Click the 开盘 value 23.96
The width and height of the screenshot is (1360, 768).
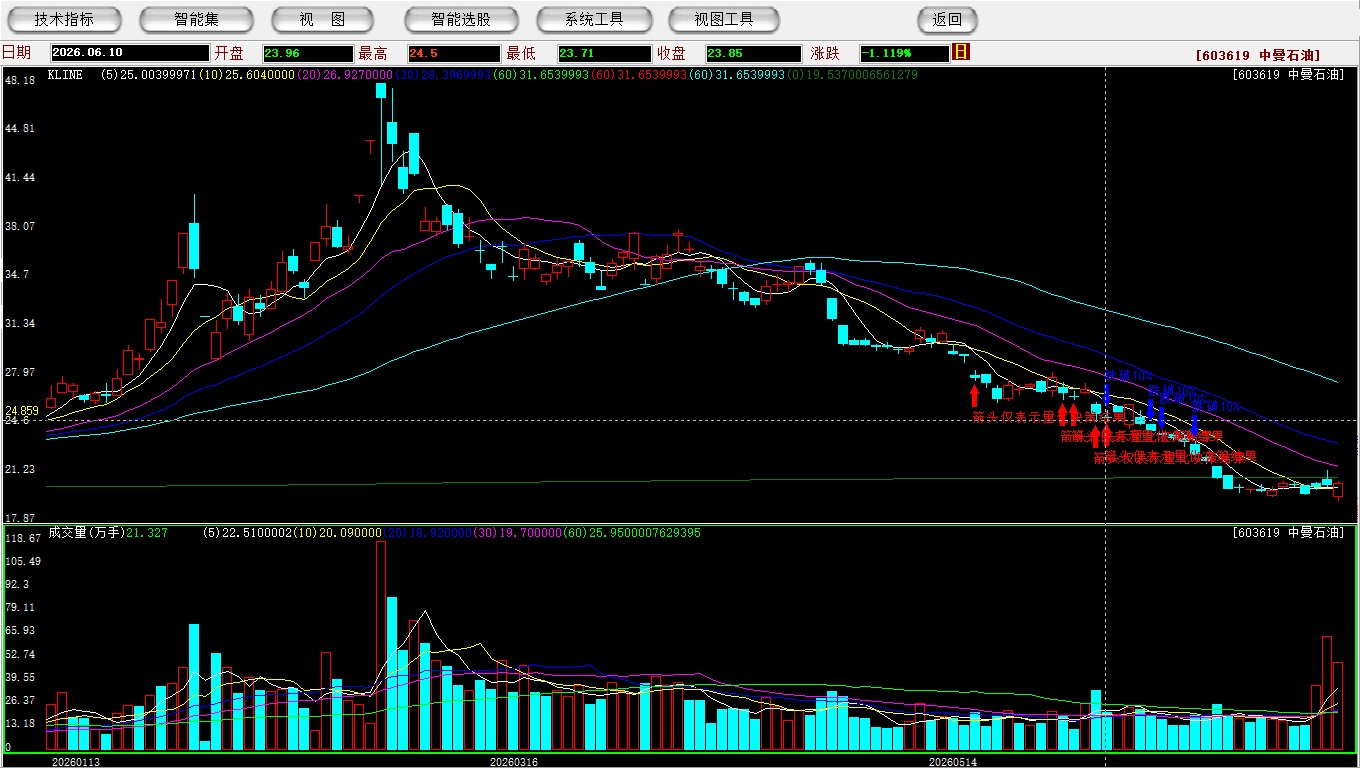click(307, 53)
